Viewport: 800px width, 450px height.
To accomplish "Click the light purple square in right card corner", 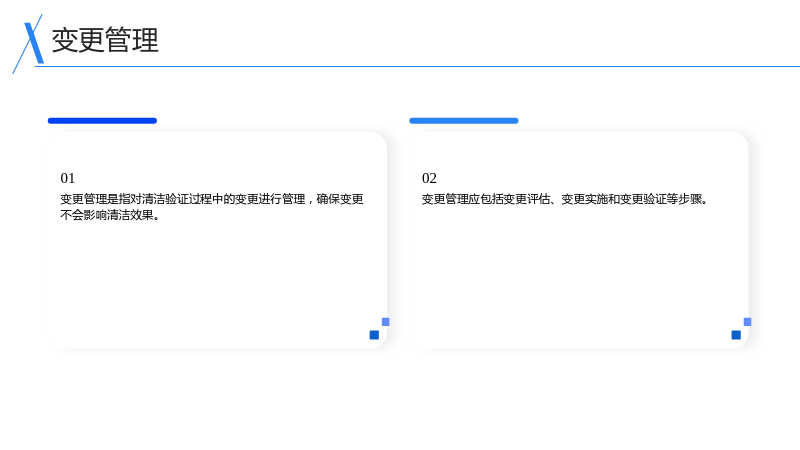I will [747, 321].
